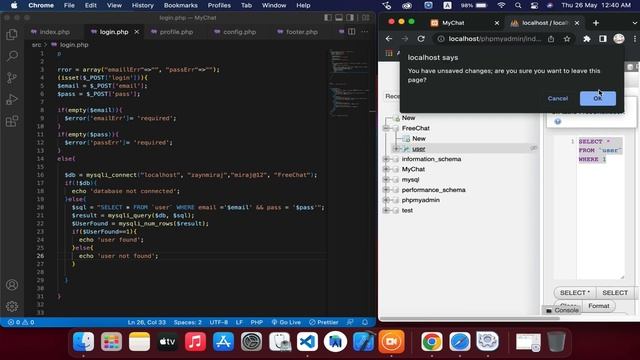The height and width of the screenshot is (360, 640).
Task: Open the Extensions view in VS Code
Action: 12,121
